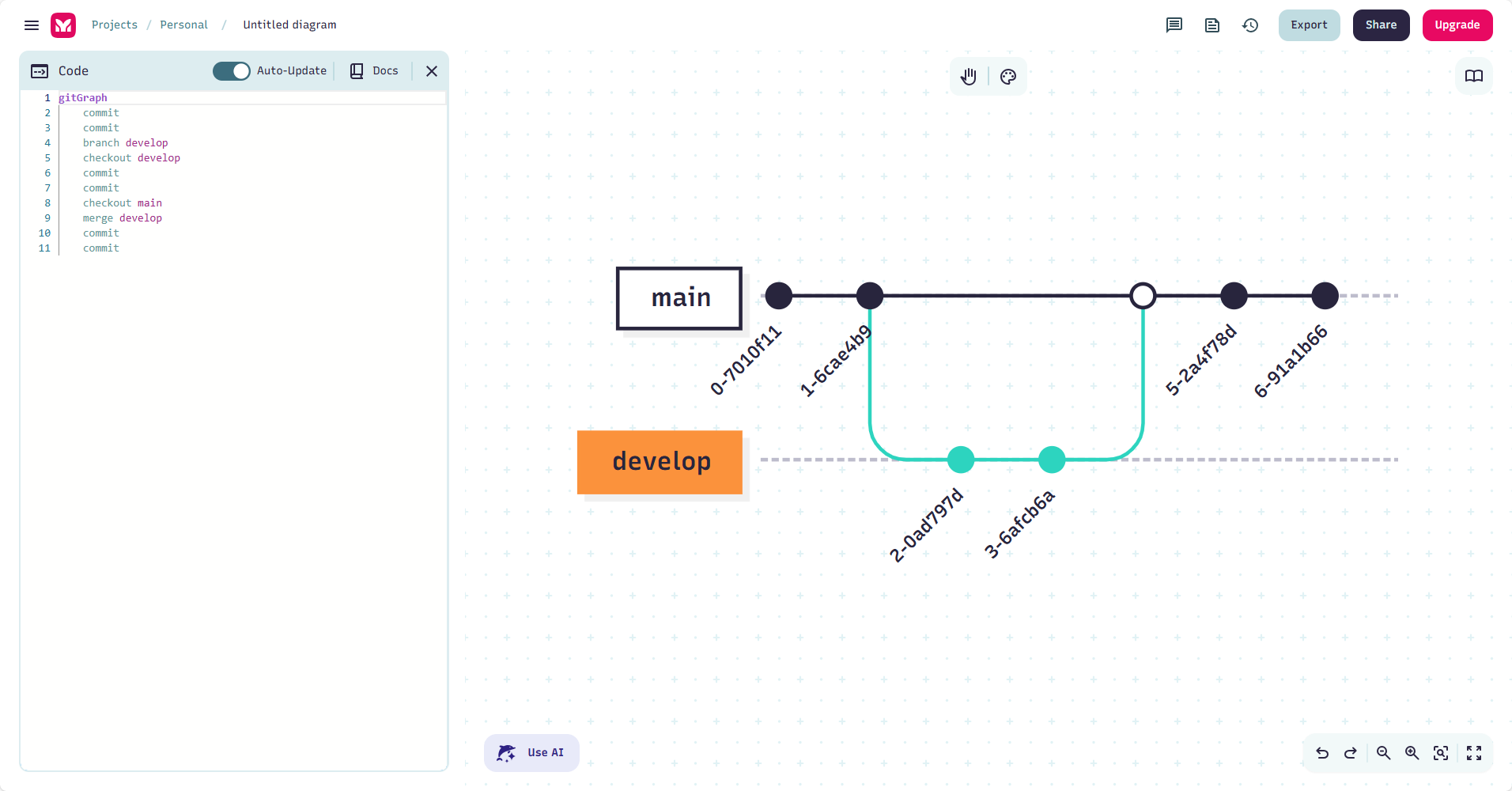Open the hamburger main menu
Viewport: 1512px width, 791px height.
[x=32, y=25]
